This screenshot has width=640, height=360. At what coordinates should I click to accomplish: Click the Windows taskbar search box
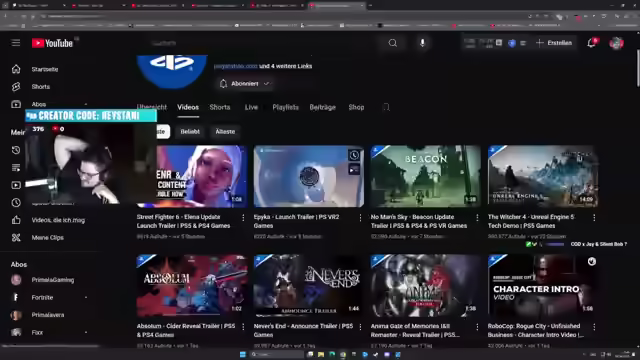coord(277,354)
